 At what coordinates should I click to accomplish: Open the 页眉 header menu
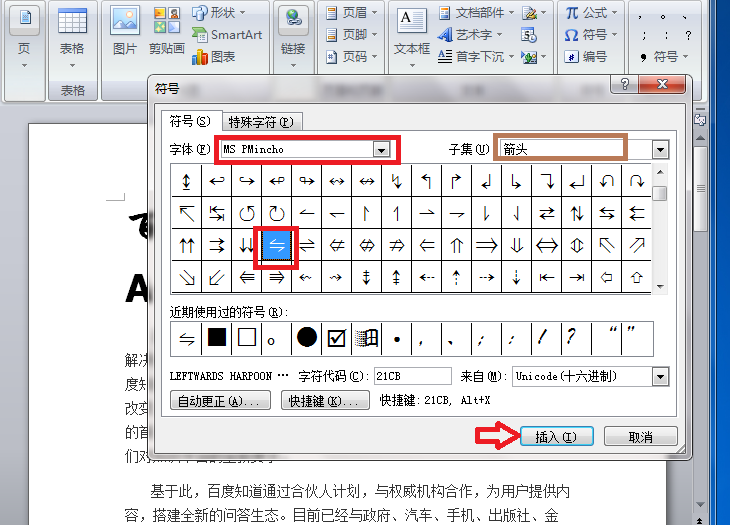tap(352, 13)
